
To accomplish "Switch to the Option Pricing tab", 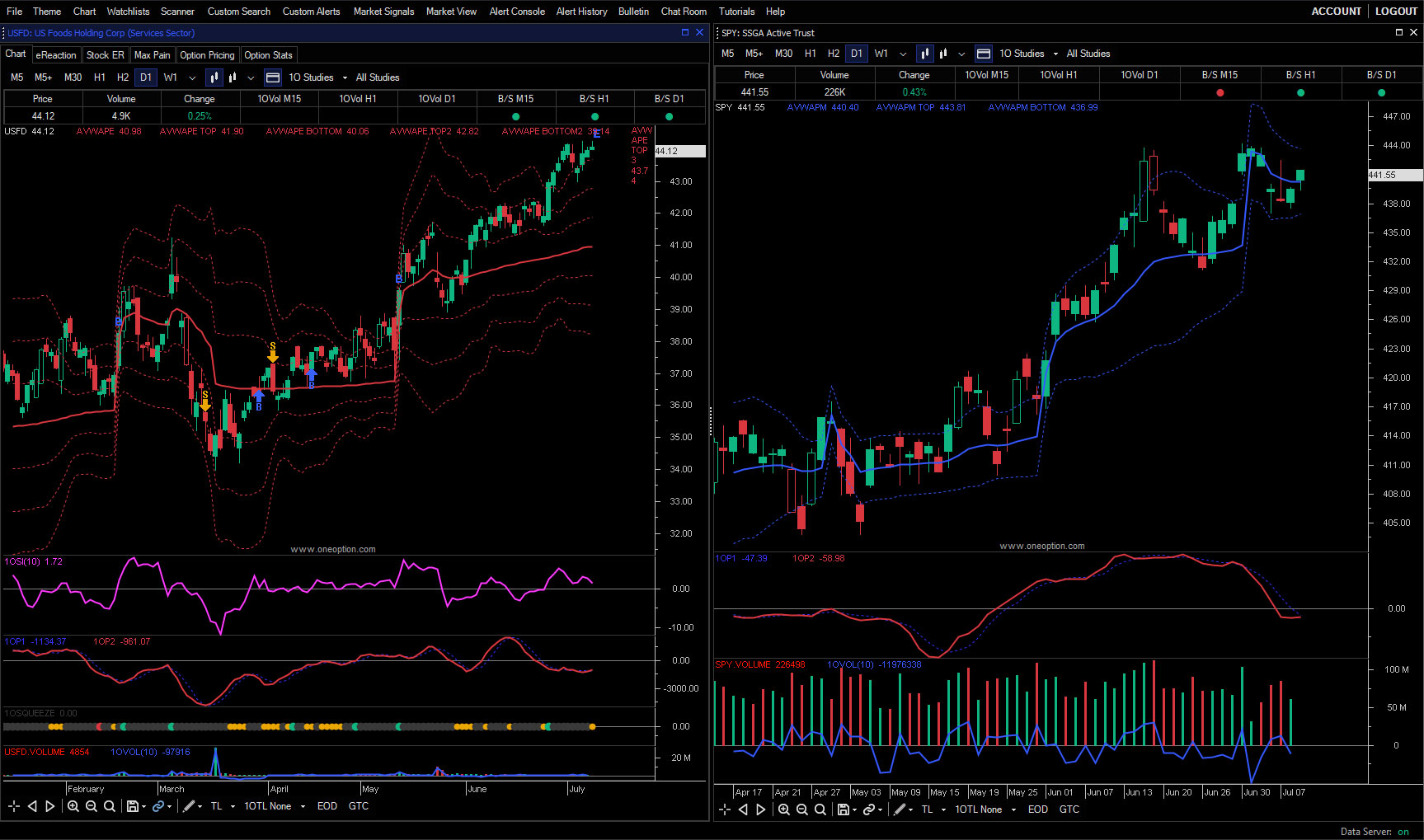I will (x=207, y=54).
